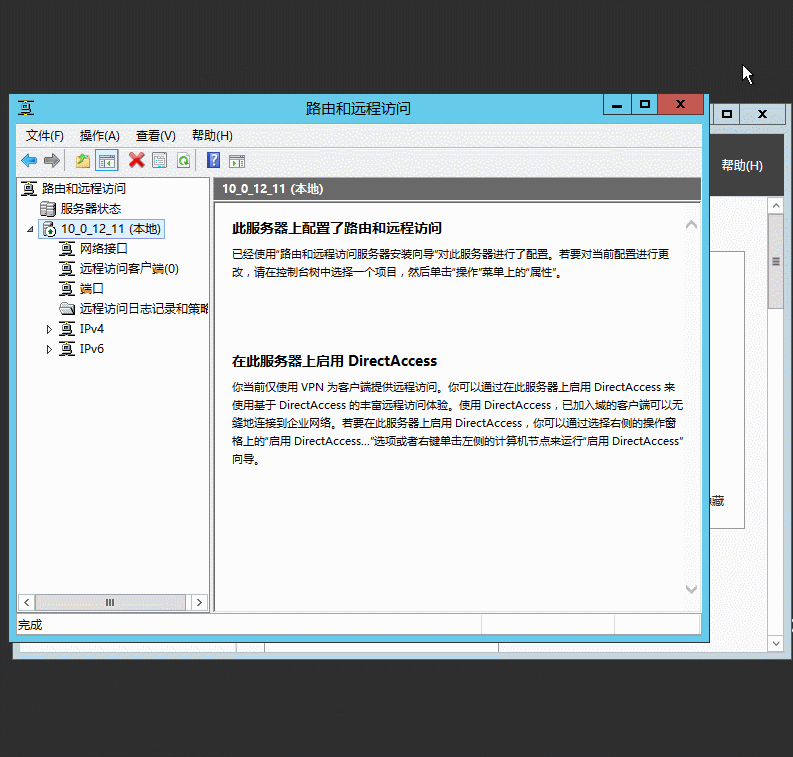The height and width of the screenshot is (757, 793).
Task: Select 远程访问客户端(0) tree item
Action: (x=129, y=268)
